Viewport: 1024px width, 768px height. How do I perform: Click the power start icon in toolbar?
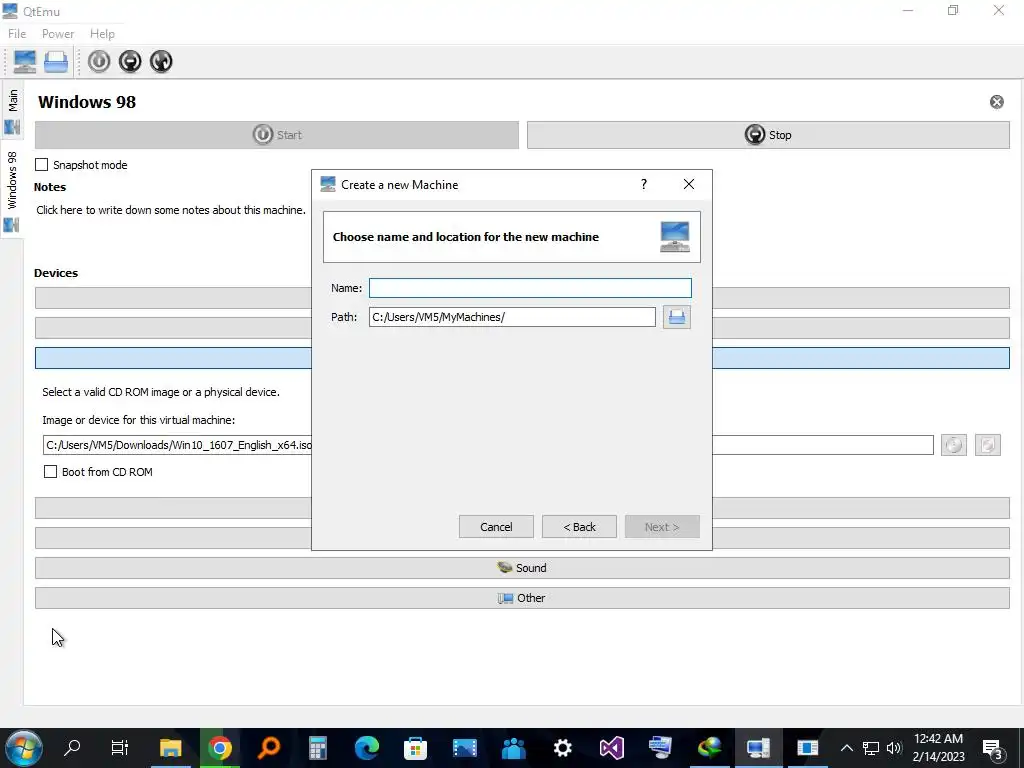coord(99,61)
